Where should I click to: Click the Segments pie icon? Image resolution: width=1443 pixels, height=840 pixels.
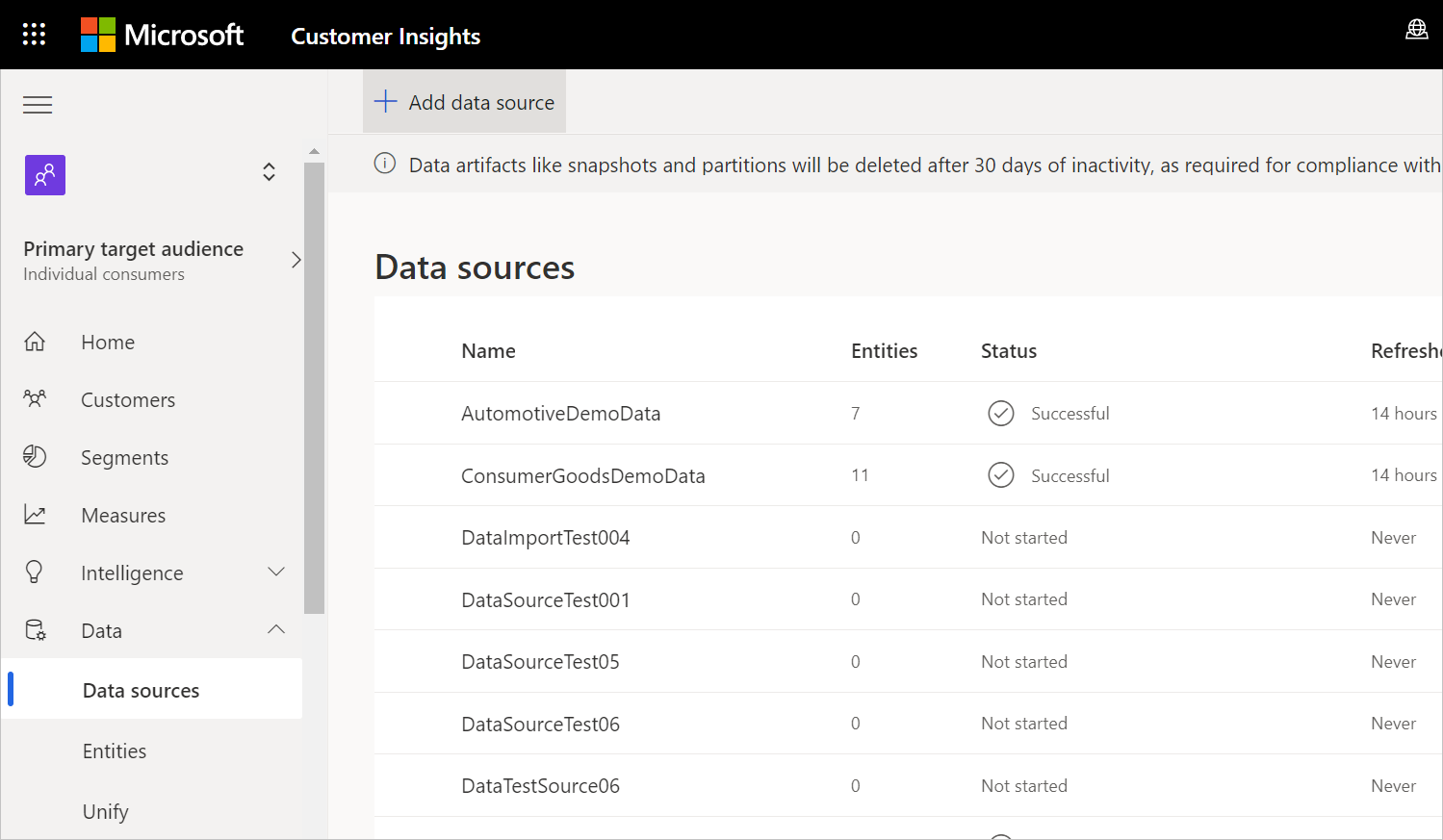tap(35, 456)
